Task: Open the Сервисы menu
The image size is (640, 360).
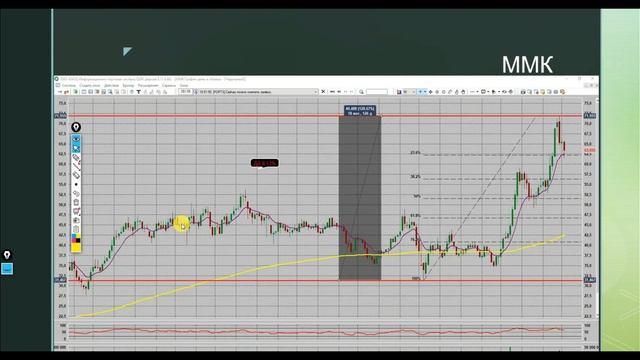Action: click(x=169, y=86)
